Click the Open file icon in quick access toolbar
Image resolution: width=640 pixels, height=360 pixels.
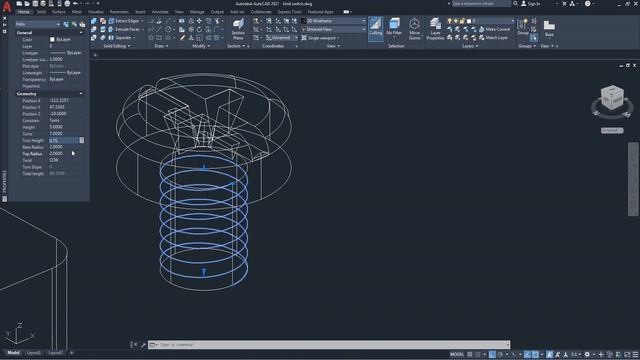tap(27, 4)
